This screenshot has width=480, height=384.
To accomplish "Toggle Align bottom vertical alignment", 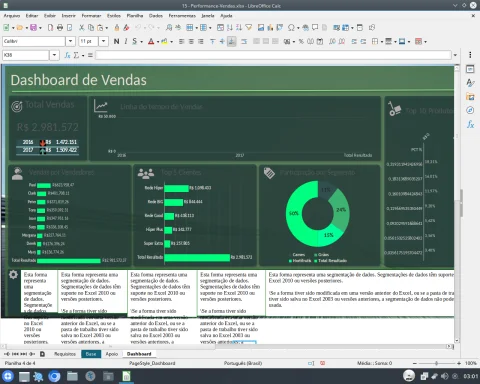I will pyautogui.click(x=231, y=41).
